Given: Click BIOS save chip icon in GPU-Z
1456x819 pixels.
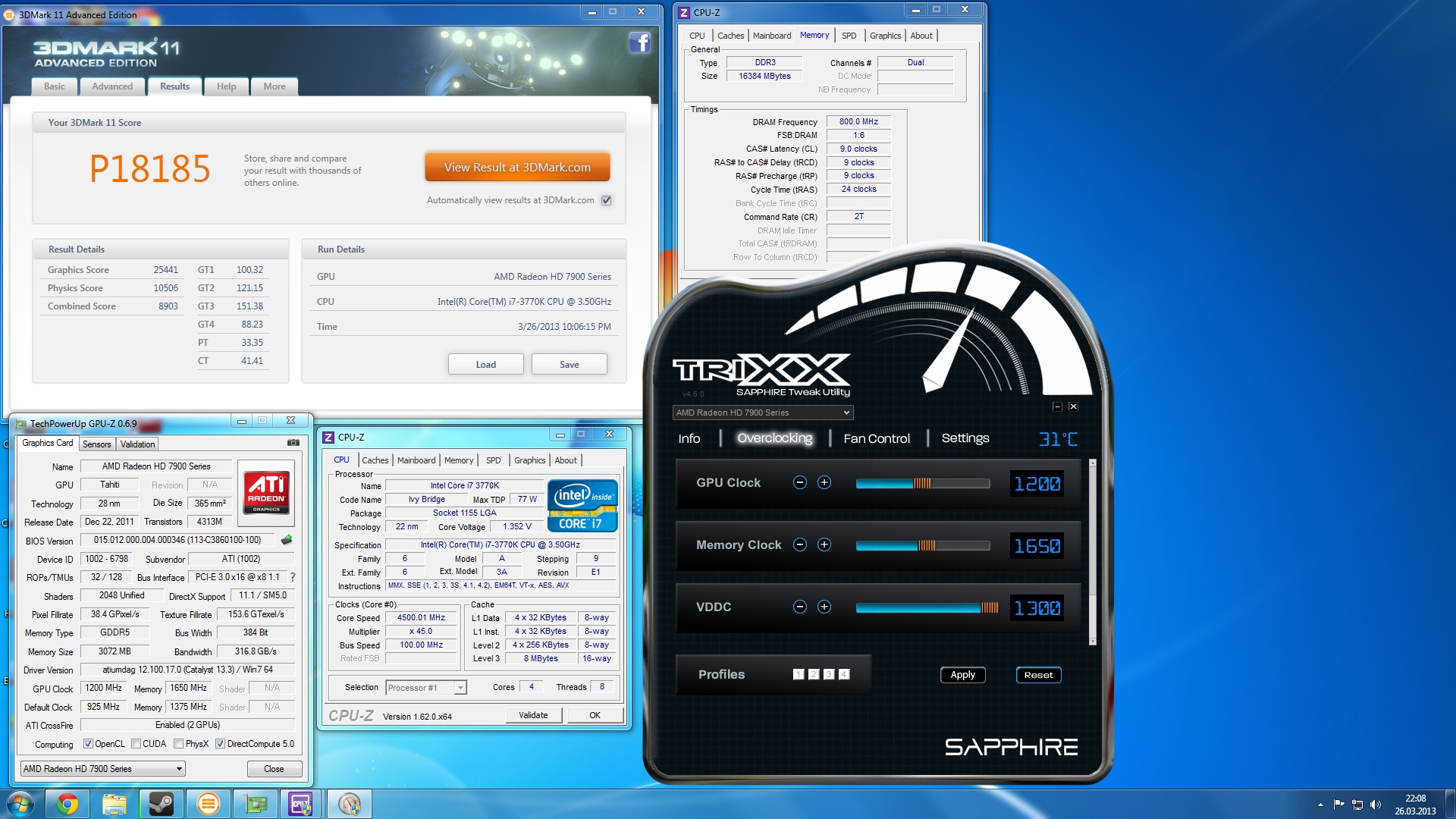Looking at the screenshot, I should pyautogui.click(x=287, y=540).
